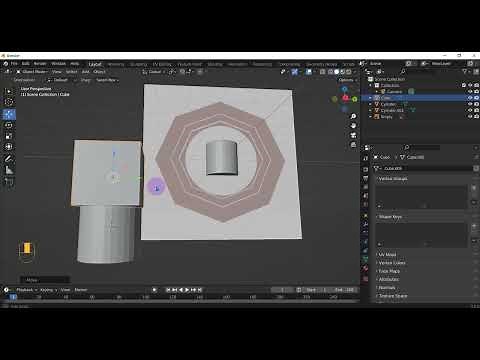The image size is (480, 360).
Task: Toggle the camera view icon
Action: (x=353, y=135)
